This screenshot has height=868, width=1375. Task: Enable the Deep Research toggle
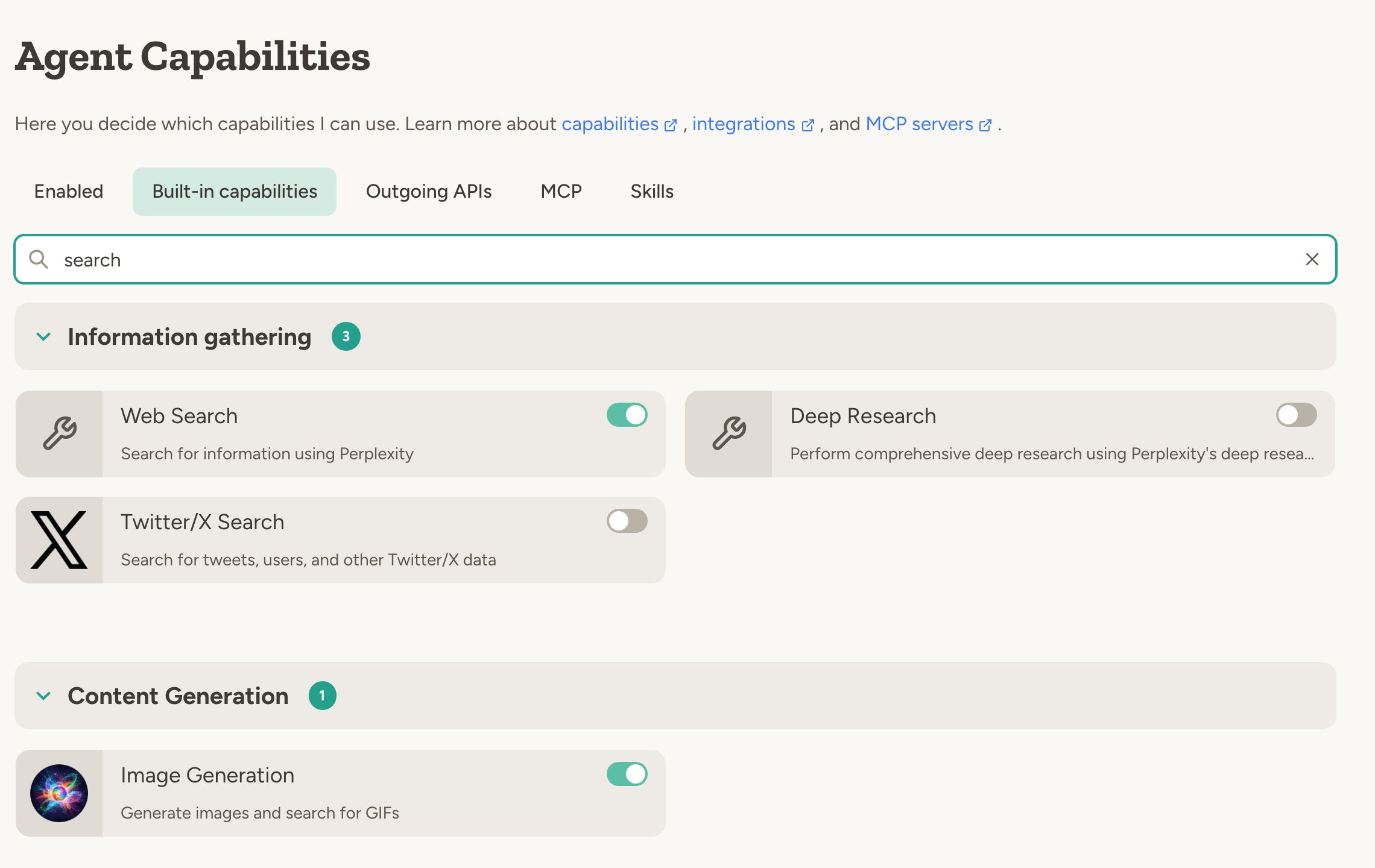[1297, 415]
